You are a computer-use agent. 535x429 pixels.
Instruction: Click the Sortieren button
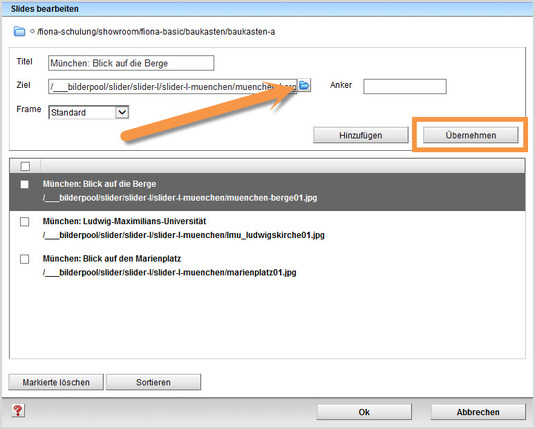153,382
